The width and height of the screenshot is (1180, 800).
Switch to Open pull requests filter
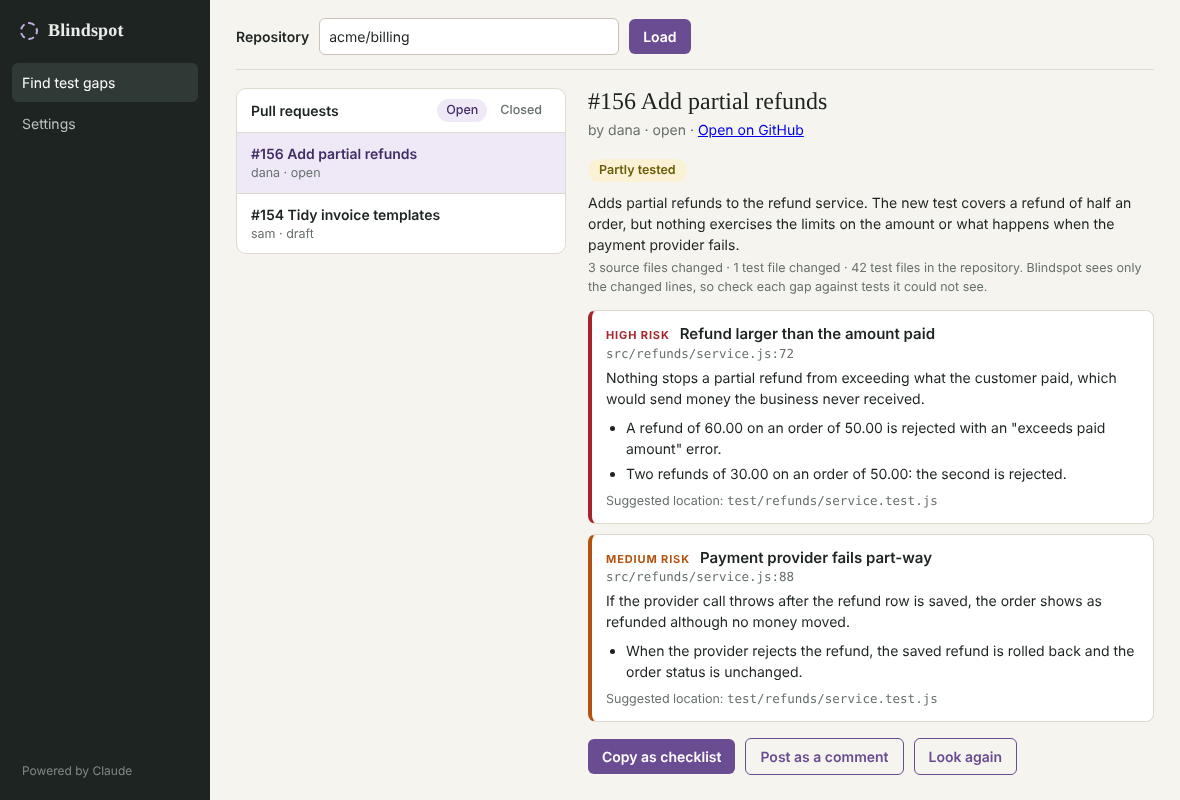pos(461,110)
